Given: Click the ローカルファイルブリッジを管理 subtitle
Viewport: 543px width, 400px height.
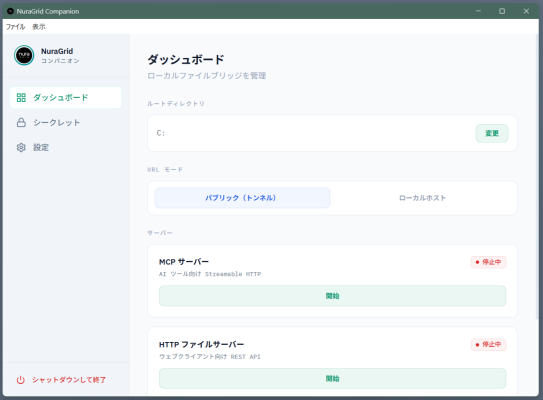Looking at the screenshot, I should pos(207,76).
